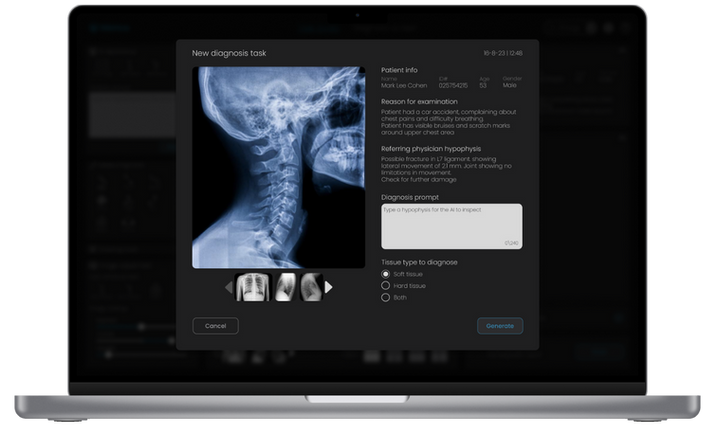Viewport: 718px width, 433px height.
Task: Click the large skull and neck X-ray image
Action: click(278, 168)
